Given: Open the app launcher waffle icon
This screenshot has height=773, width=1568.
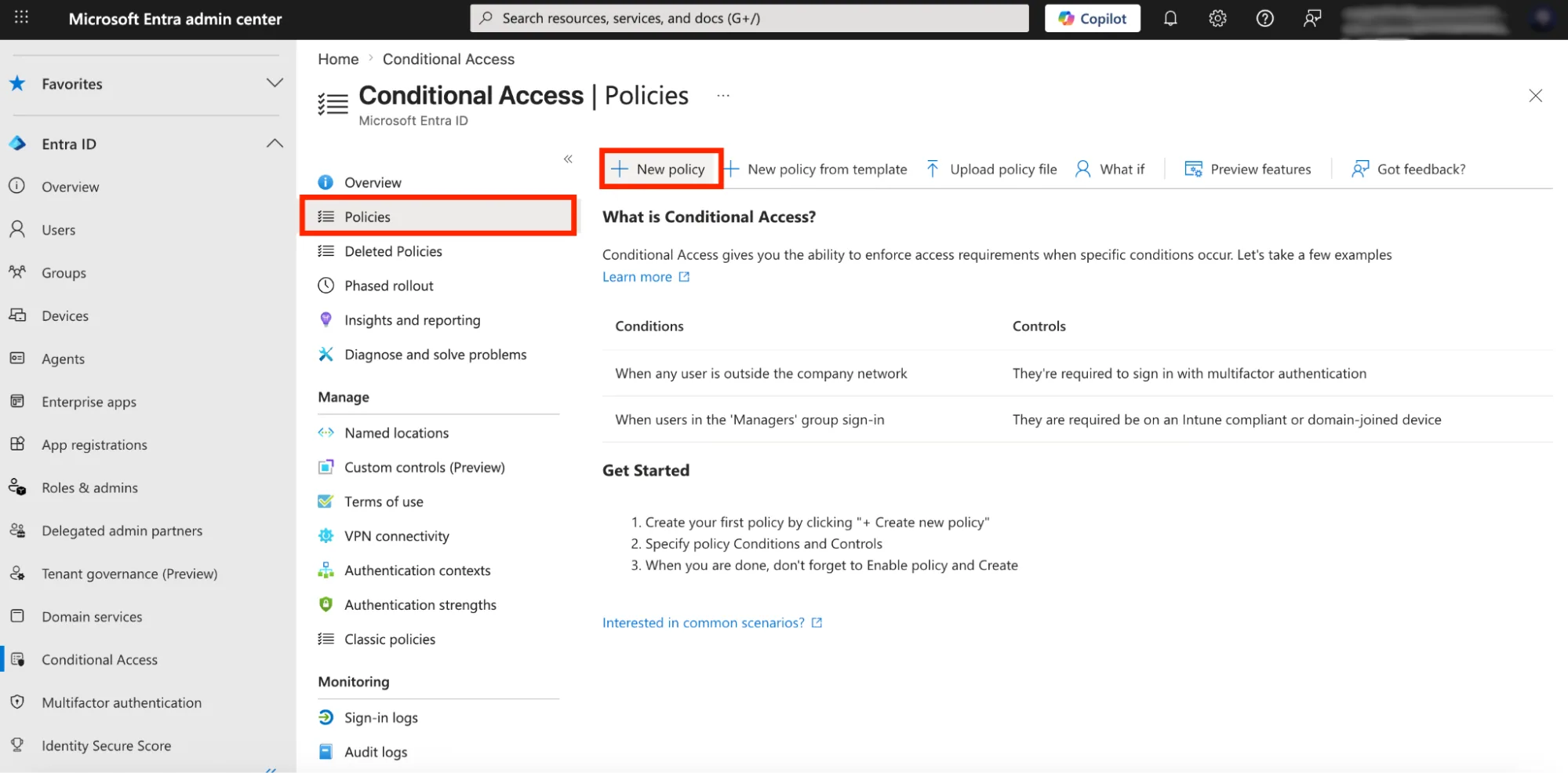Looking at the screenshot, I should 21,17.
